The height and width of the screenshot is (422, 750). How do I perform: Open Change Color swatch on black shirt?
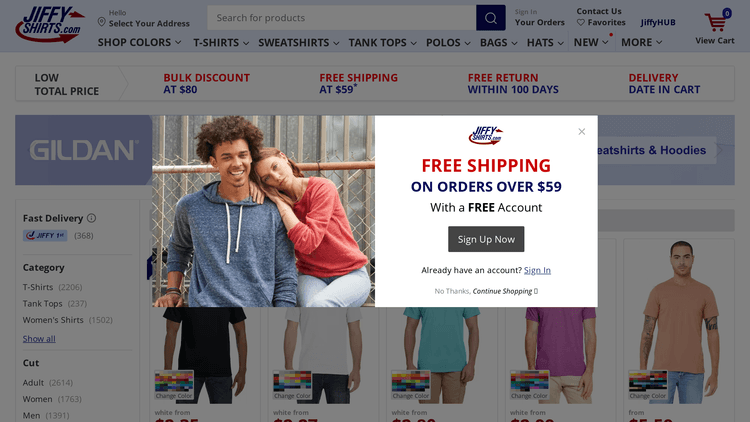coord(174,385)
